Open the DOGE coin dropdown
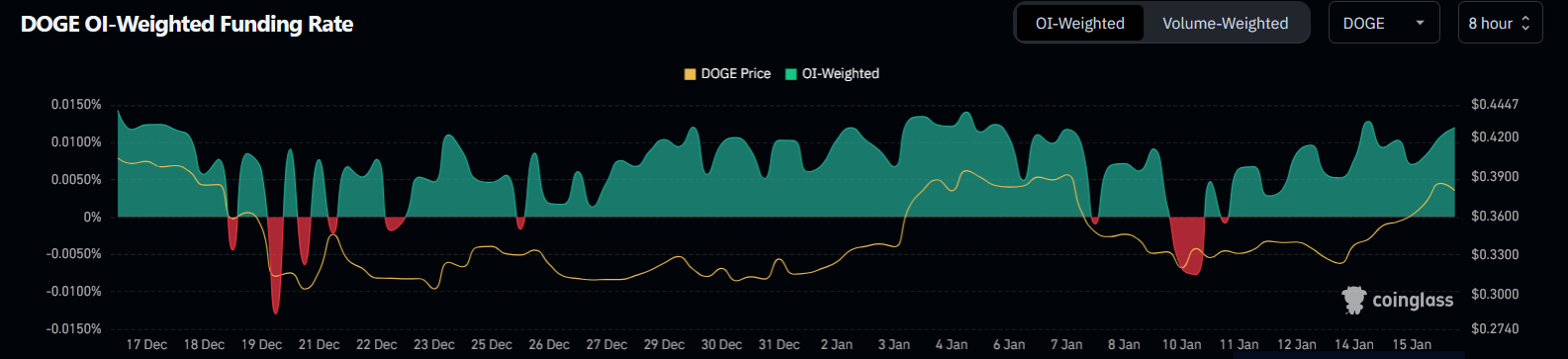1568x359 pixels. click(x=1384, y=23)
